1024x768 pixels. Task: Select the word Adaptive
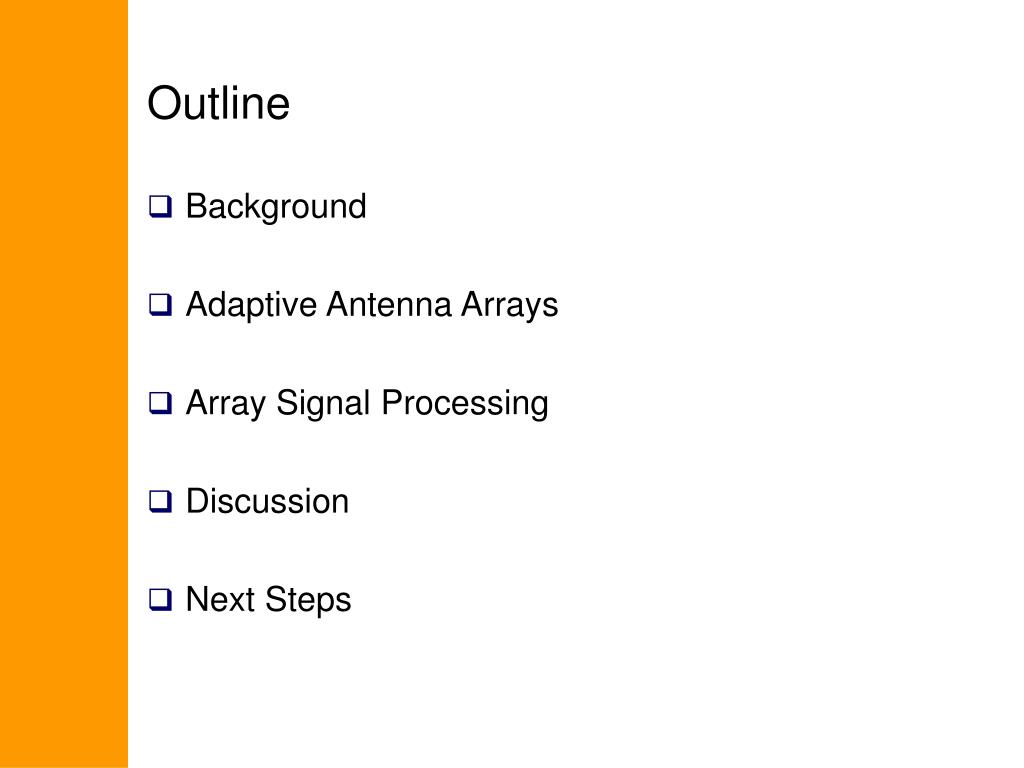[x=251, y=306]
